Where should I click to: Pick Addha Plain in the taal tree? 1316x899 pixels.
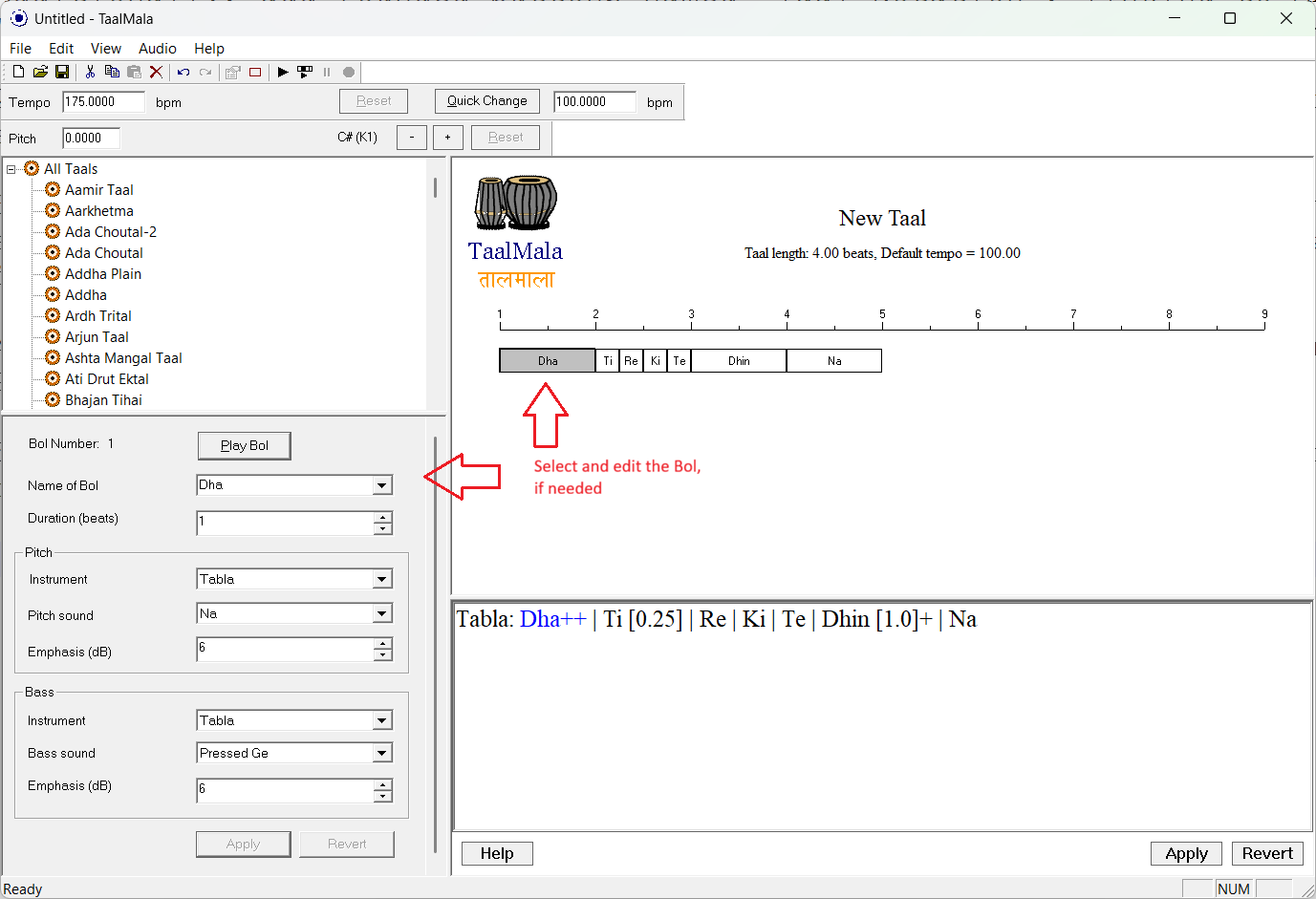pos(102,274)
